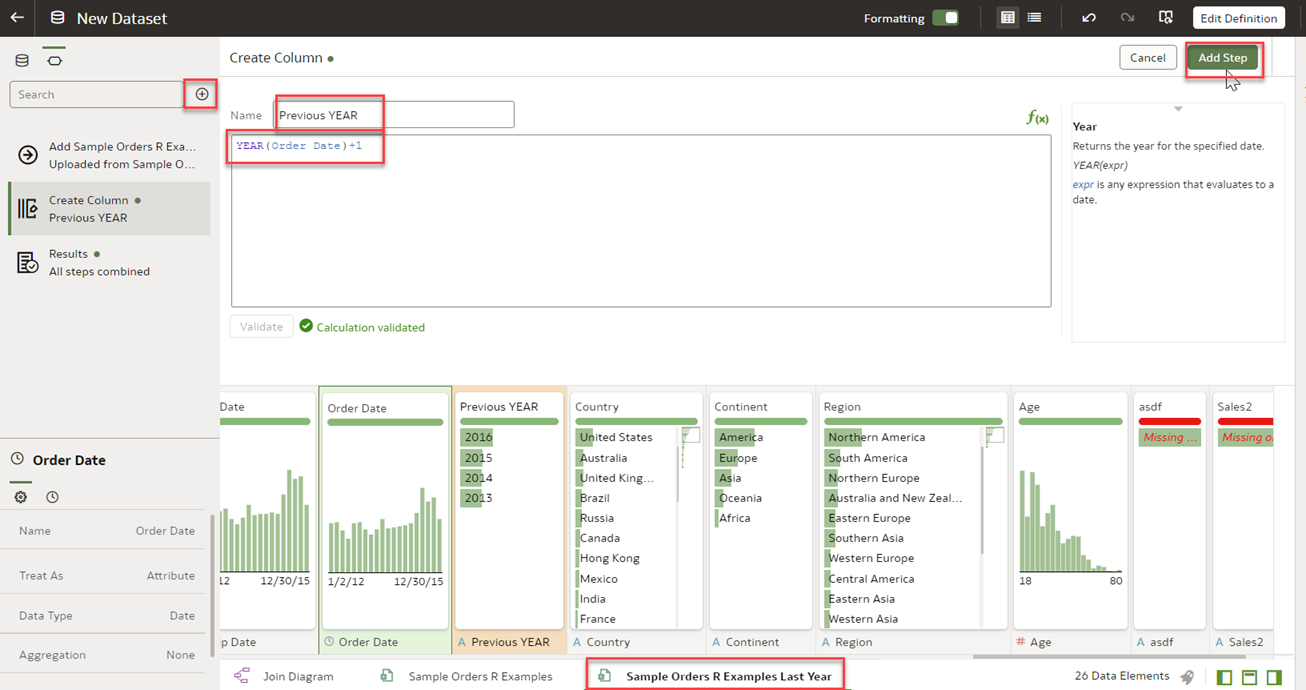1306x690 pixels.
Task: Toggle the Formatting switch off
Action: coord(944,18)
